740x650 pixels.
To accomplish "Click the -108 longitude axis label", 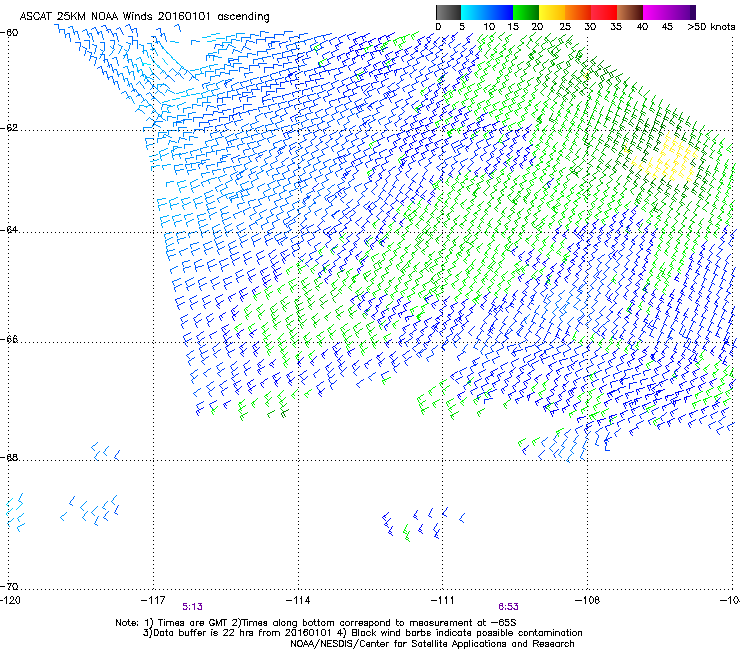I will (x=588, y=600).
